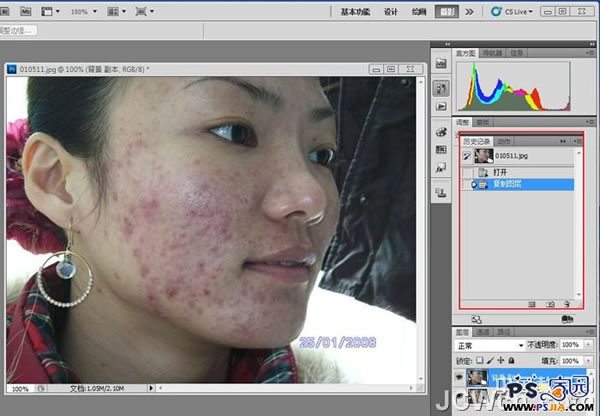Screen dimensions: 600x416
Task: Select the 基本功能 workspace button
Action: pyautogui.click(x=355, y=11)
